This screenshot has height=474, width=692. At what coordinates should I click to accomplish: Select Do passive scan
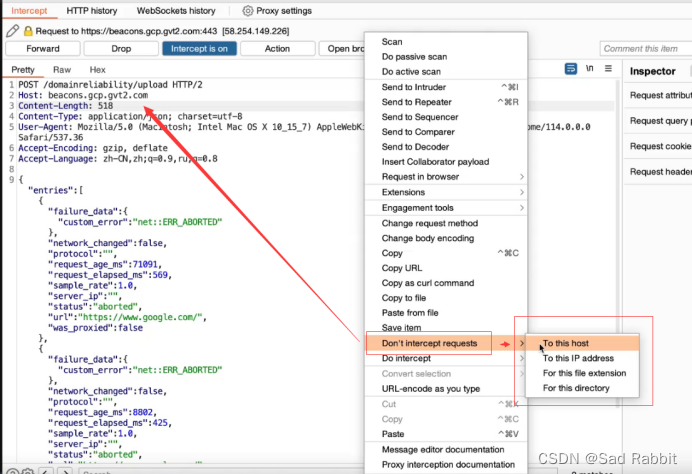pyautogui.click(x=446, y=56)
